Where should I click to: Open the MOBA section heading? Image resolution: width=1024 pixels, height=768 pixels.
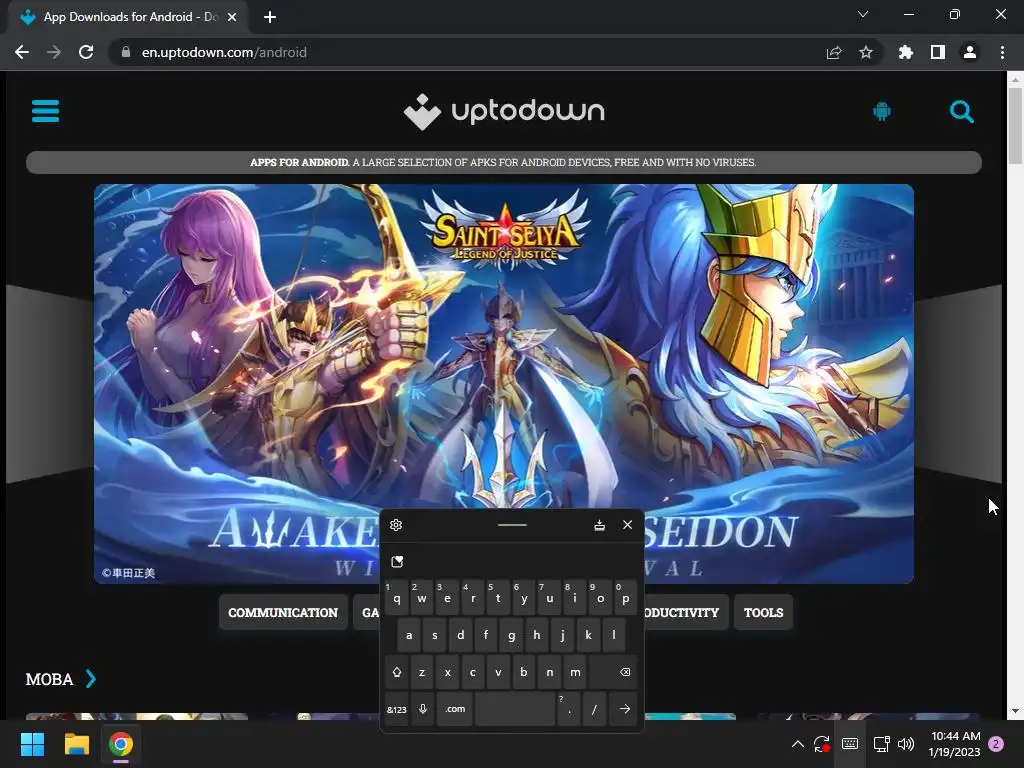pos(49,679)
